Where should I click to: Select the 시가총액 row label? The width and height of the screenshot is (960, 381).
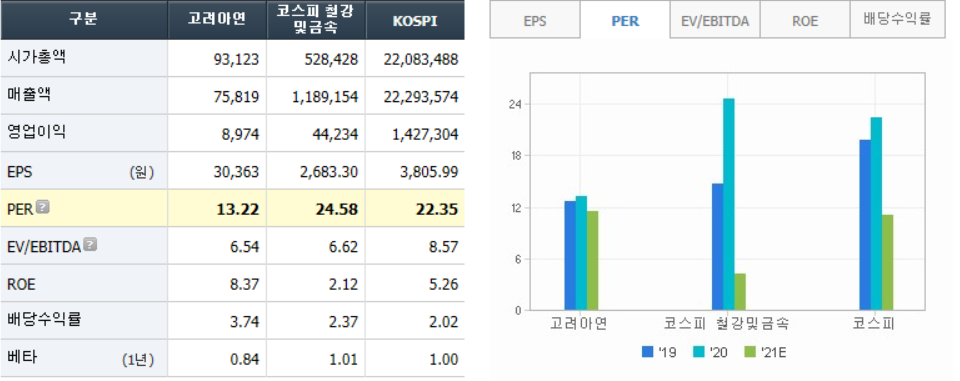click(37, 58)
